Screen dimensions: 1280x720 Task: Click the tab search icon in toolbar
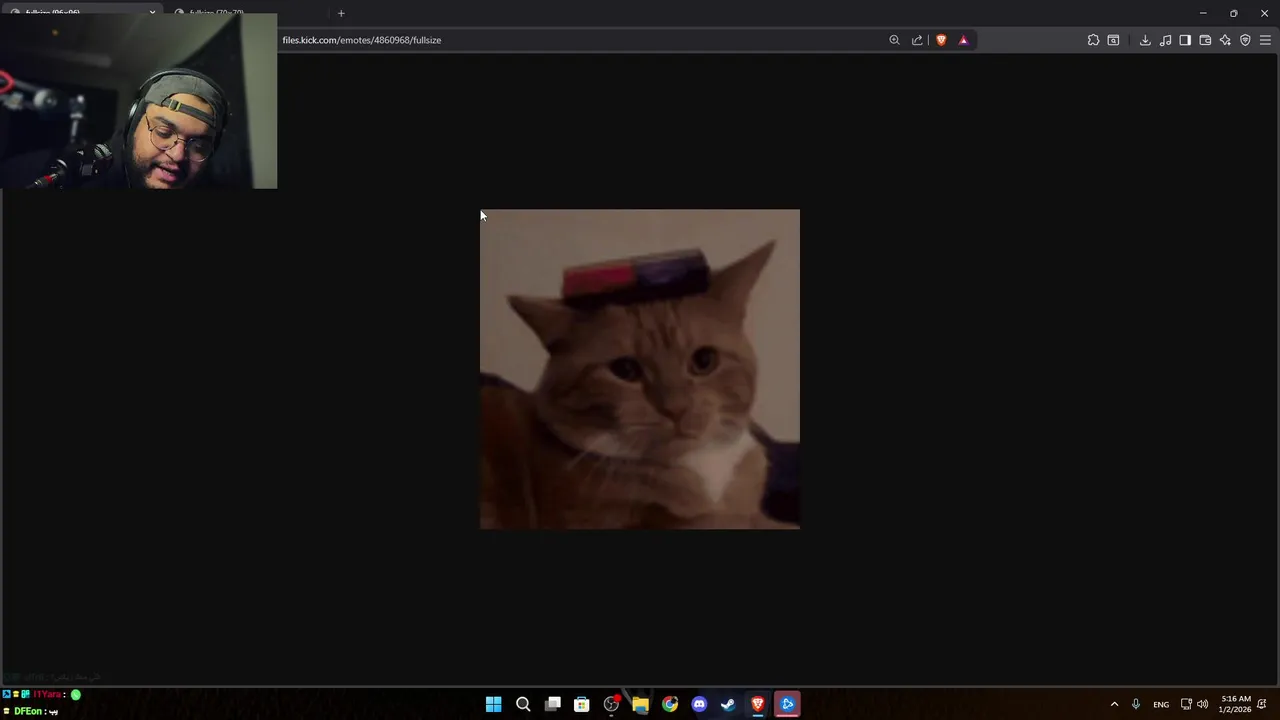pos(1113,40)
